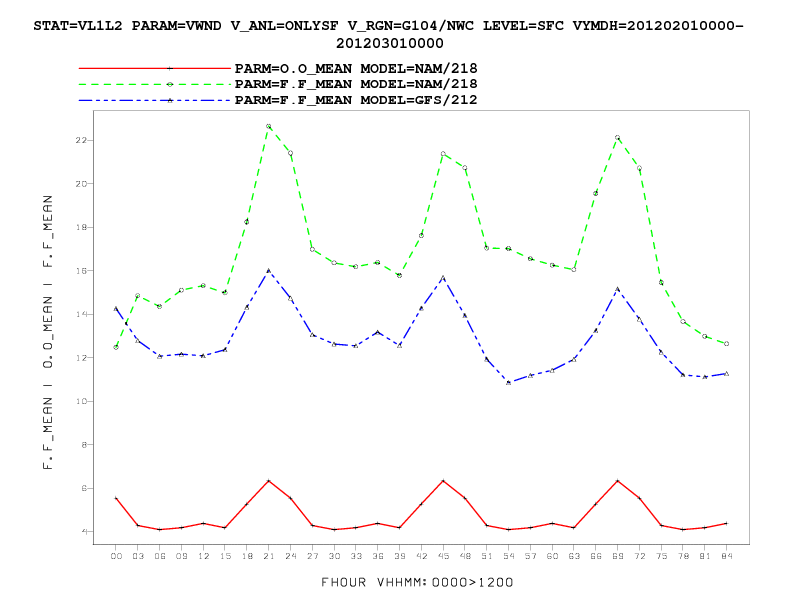
Task: Select the legend entry PARM=F.F_MEAN MODEL=NAM/218
Action: point(356,84)
